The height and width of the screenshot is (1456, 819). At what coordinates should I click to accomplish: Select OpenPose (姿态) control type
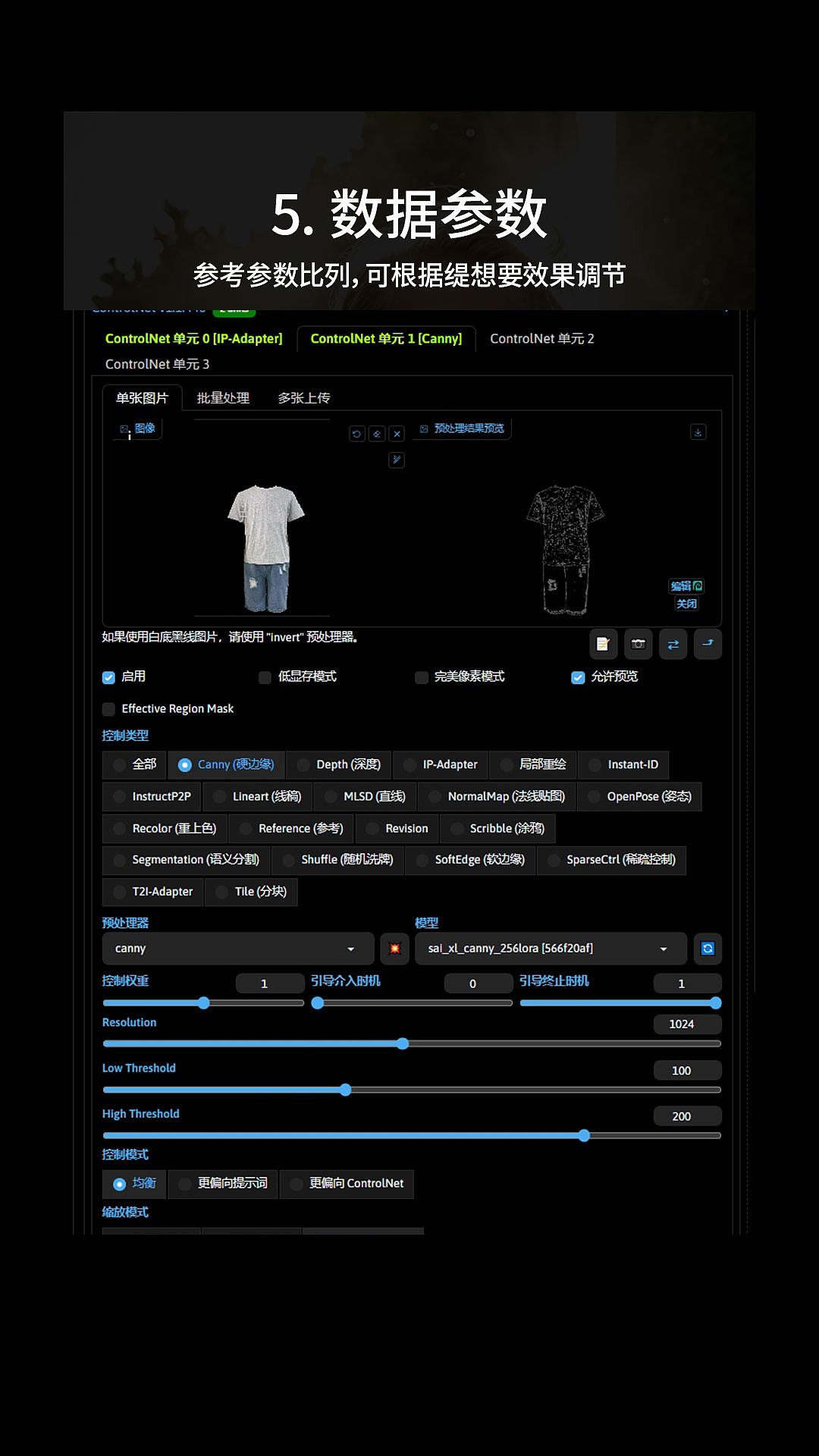639,796
